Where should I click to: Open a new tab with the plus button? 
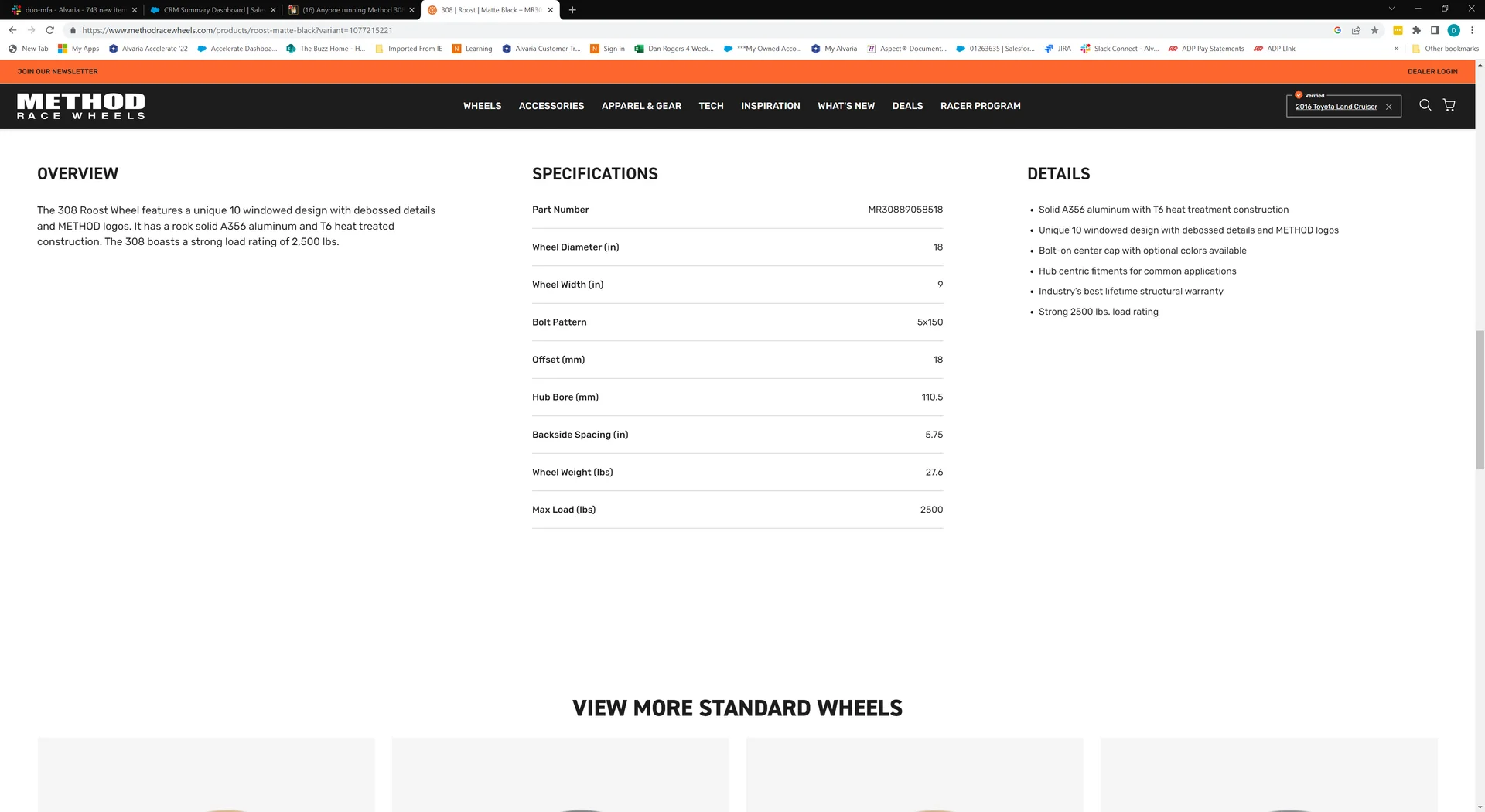(x=572, y=10)
